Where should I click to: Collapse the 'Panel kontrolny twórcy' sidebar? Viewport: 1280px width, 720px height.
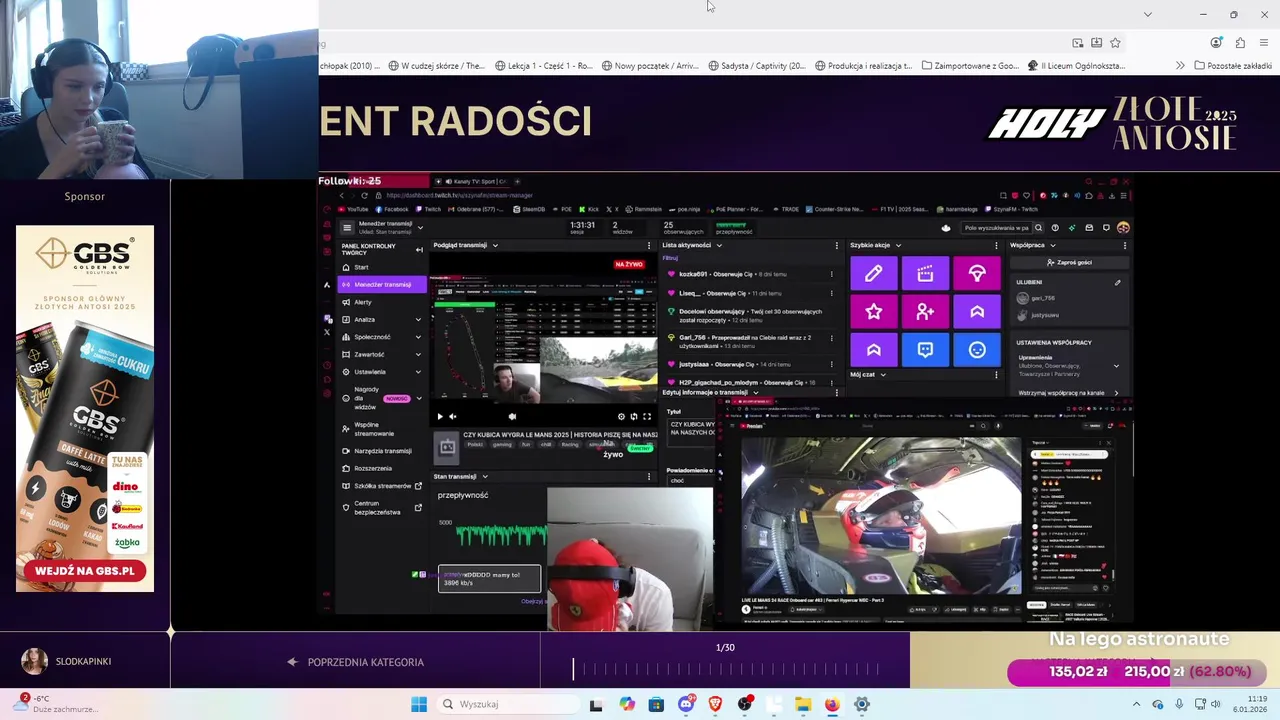click(x=419, y=249)
